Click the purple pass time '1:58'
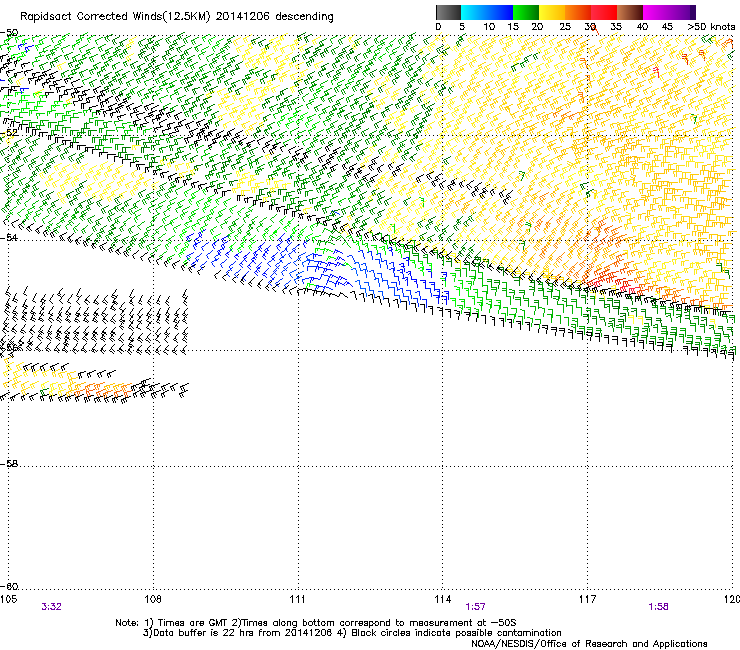The width and height of the screenshot is (740, 650). tap(658, 607)
